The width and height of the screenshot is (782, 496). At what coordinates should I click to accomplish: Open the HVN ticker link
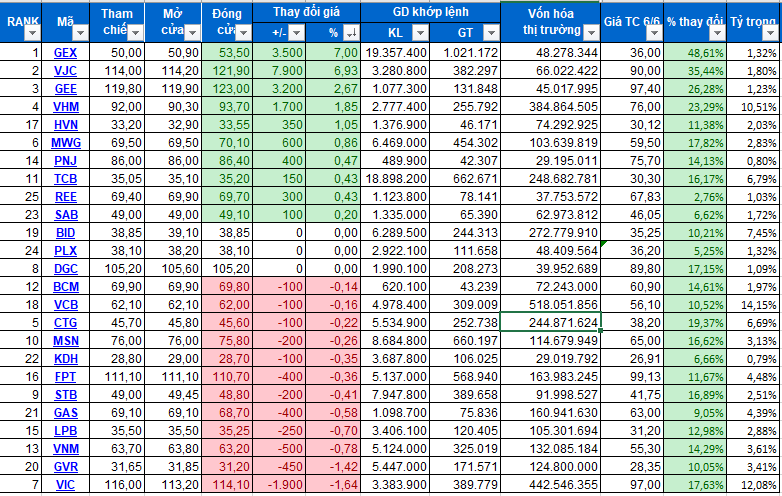[x=65, y=125]
